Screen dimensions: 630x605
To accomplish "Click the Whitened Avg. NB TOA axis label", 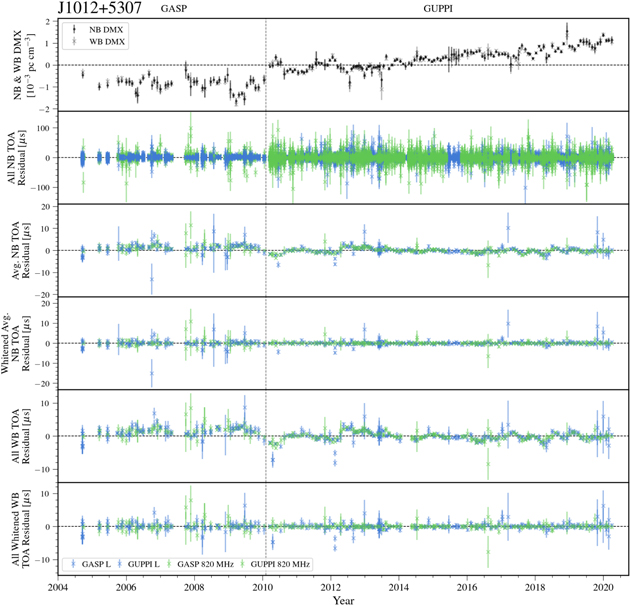I will pos(22,342).
